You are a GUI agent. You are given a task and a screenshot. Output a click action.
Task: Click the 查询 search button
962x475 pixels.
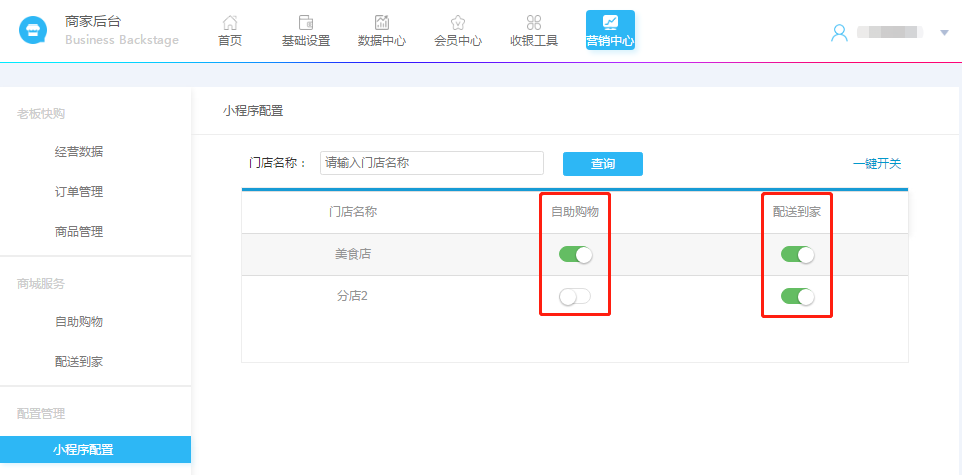point(602,164)
